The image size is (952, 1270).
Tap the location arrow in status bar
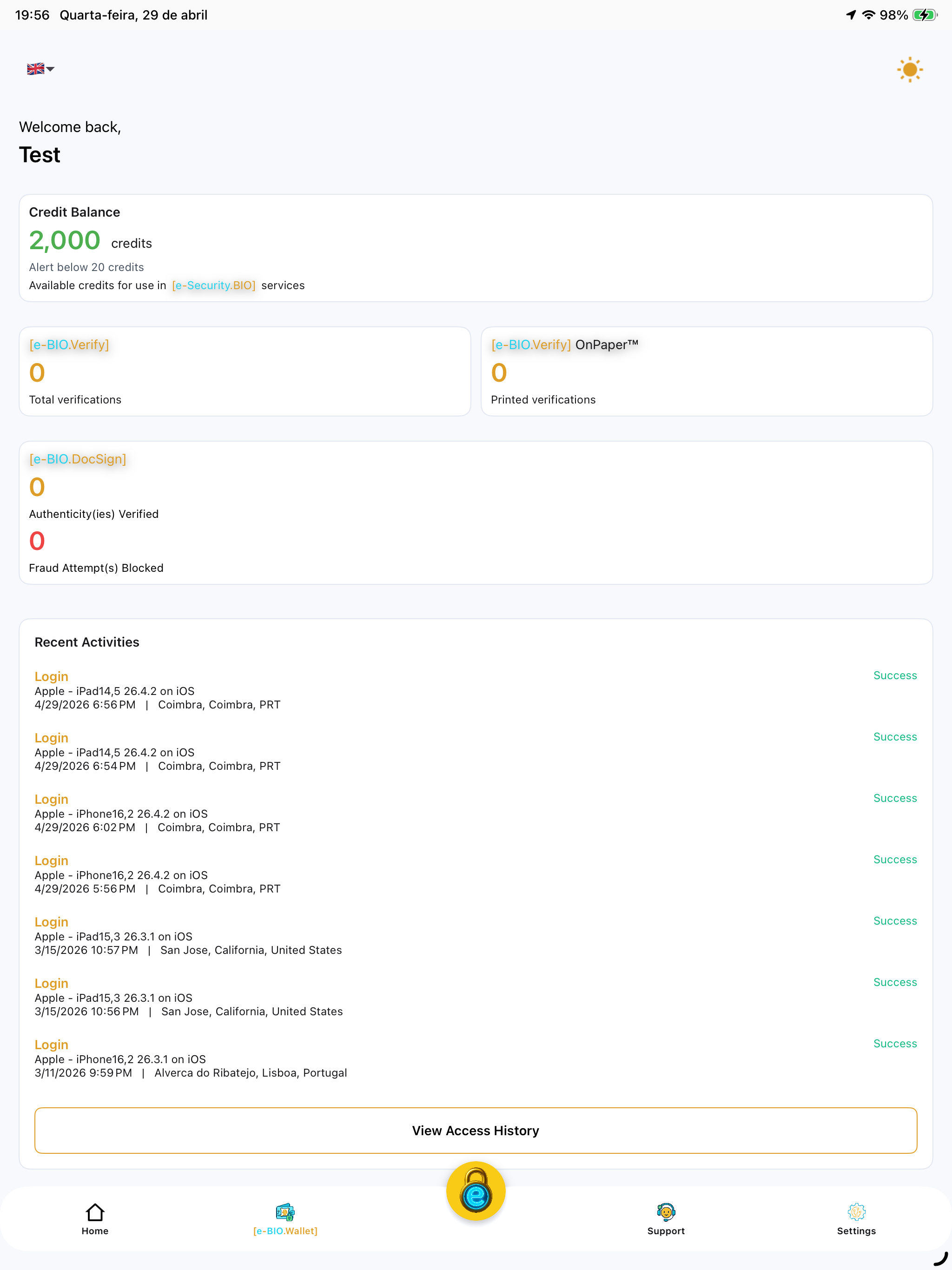tap(851, 15)
